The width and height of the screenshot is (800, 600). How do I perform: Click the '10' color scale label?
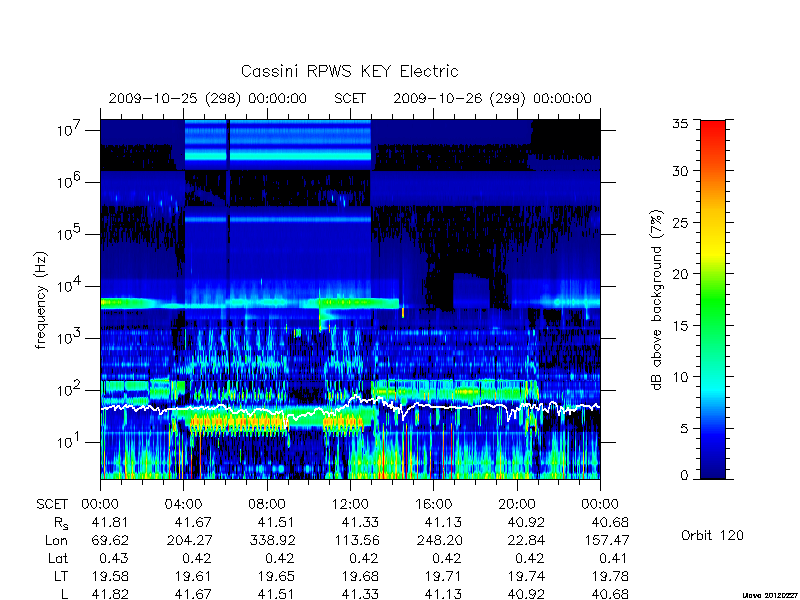[x=681, y=377]
